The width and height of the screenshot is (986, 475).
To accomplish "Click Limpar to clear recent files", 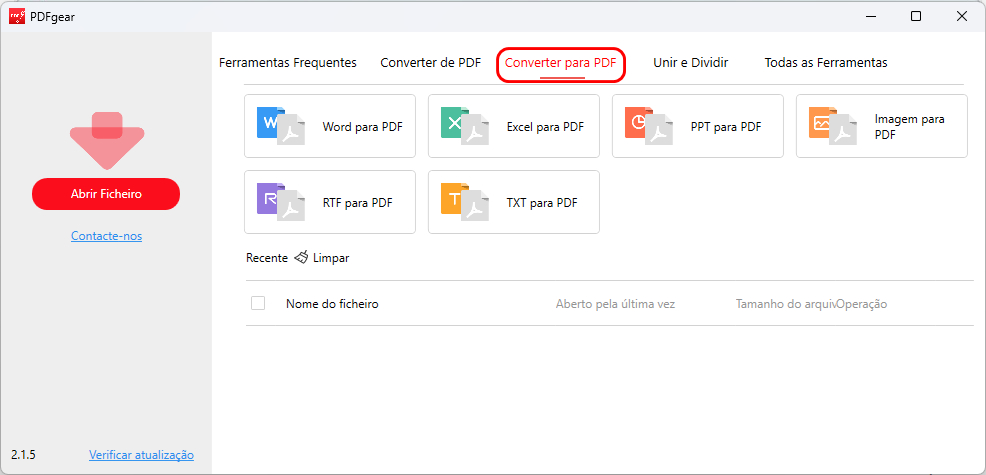I will pos(331,258).
